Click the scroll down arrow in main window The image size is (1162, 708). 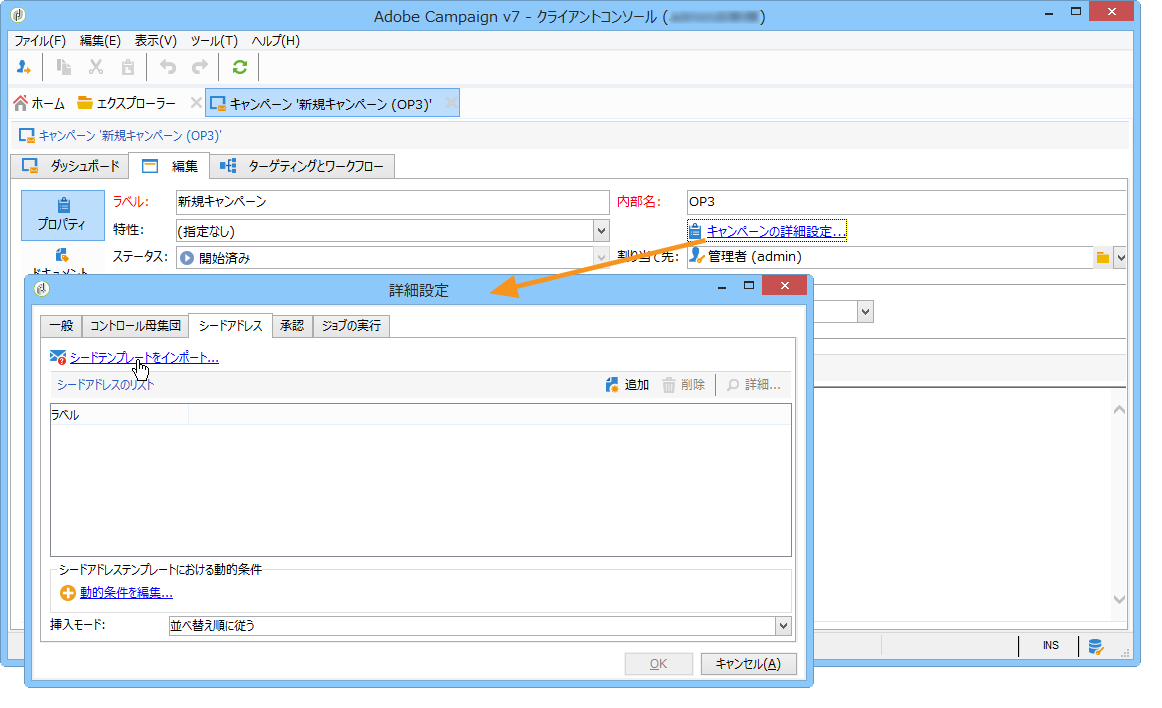coord(1119,599)
